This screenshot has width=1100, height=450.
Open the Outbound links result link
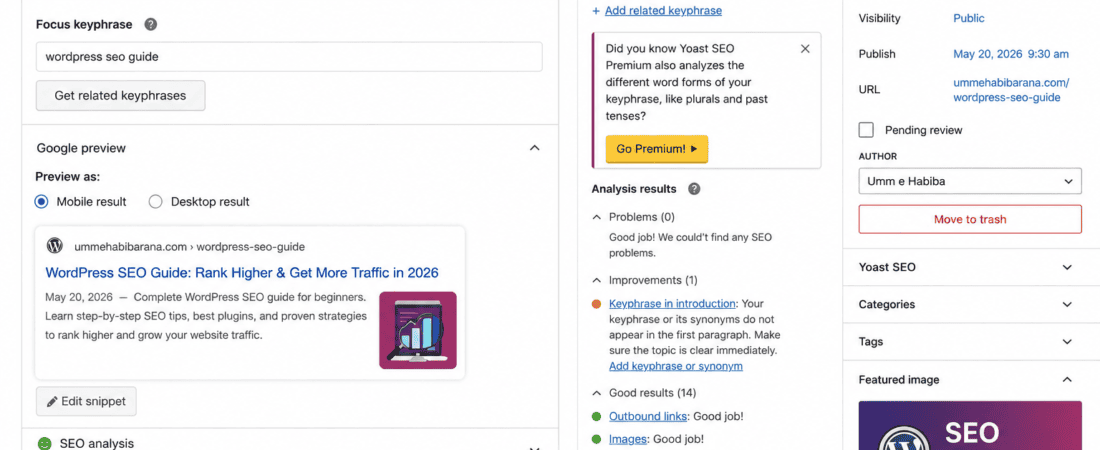[x=648, y=416]
